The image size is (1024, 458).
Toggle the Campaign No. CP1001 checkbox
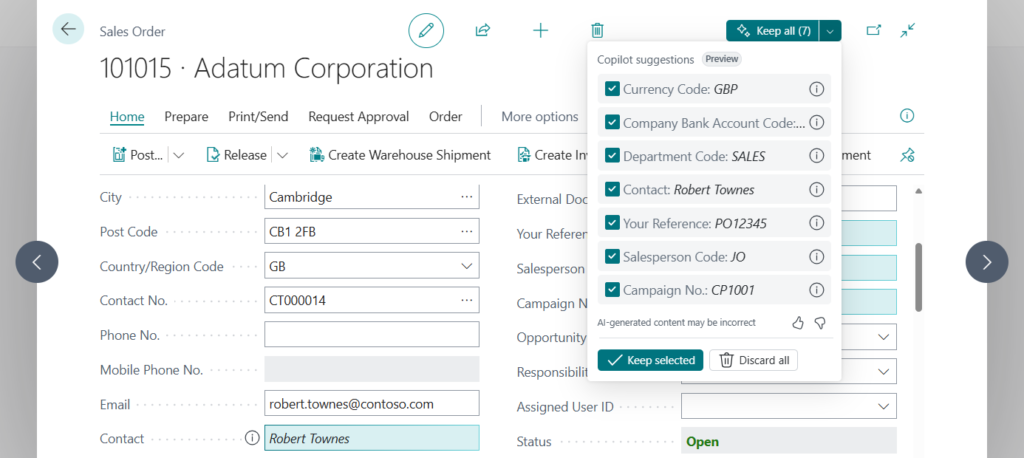tap(612, 290)
